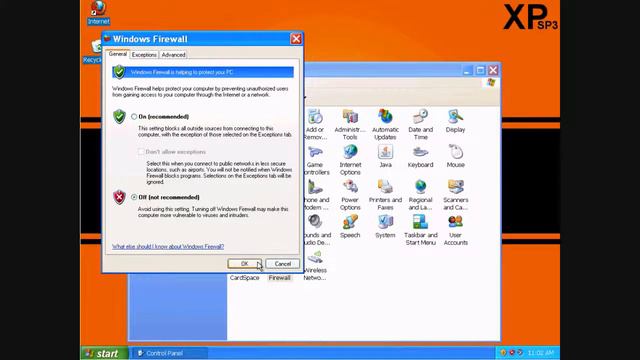
Task: Click the CardSpace label in Control Panel
Action: [x=244, y=278]
